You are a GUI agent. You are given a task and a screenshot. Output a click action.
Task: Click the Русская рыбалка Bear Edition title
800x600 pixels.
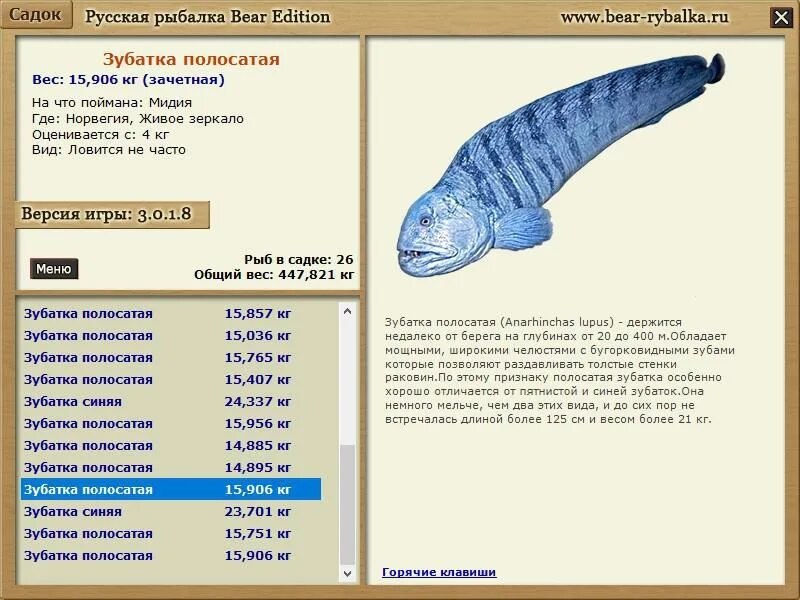pyautogui.click(x=207, y=17)
